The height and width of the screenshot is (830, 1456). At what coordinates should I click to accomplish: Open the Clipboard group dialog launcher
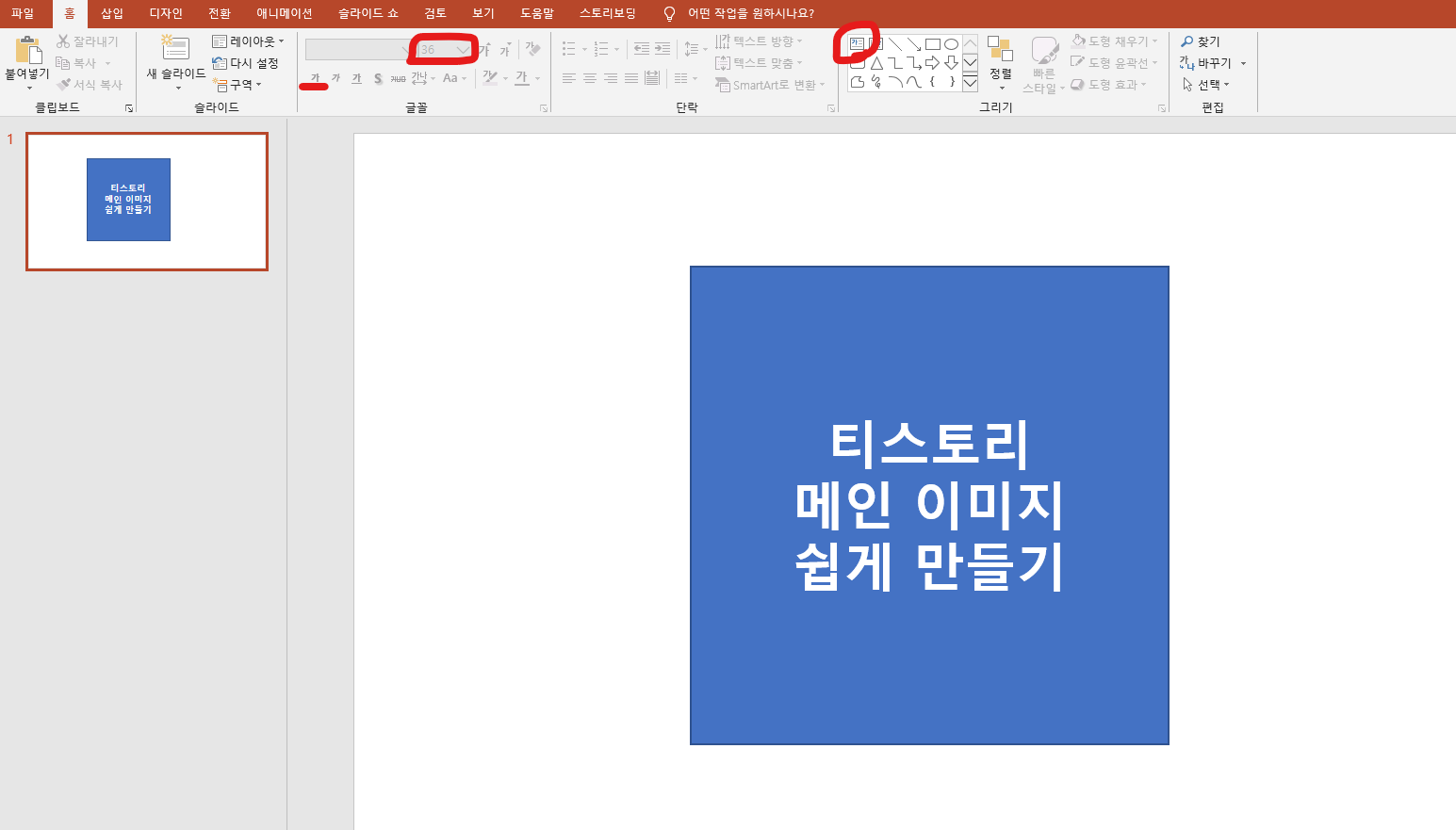click(x=129, y=108)
